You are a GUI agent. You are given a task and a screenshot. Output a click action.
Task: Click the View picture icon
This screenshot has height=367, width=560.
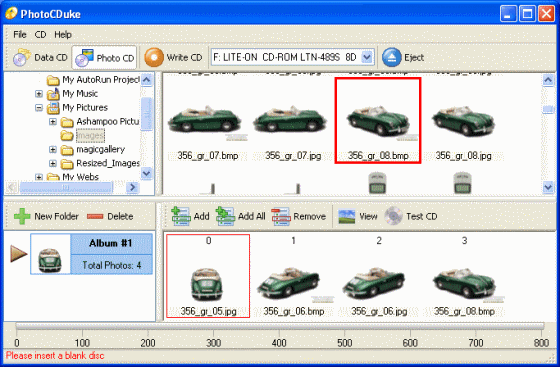[346, 216]
